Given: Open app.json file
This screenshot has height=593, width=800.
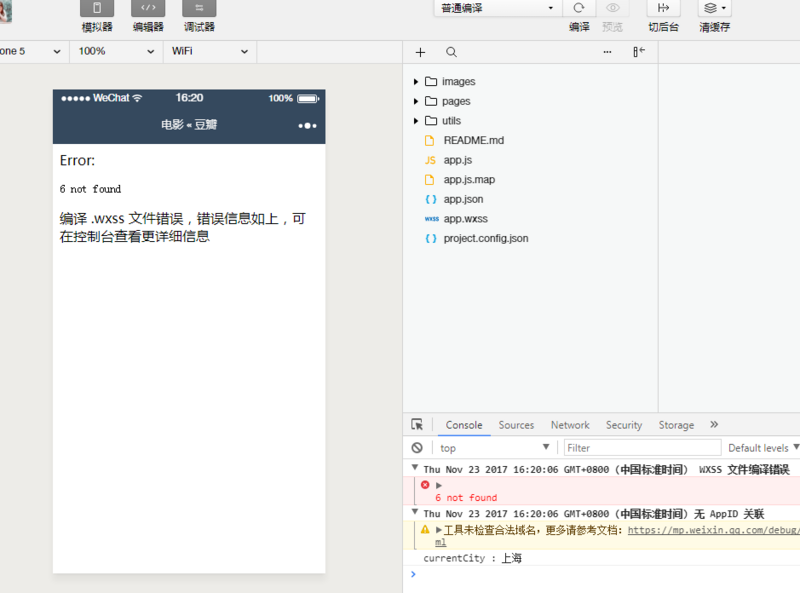Looking at the screenshot, I should [x=463, y=199].
